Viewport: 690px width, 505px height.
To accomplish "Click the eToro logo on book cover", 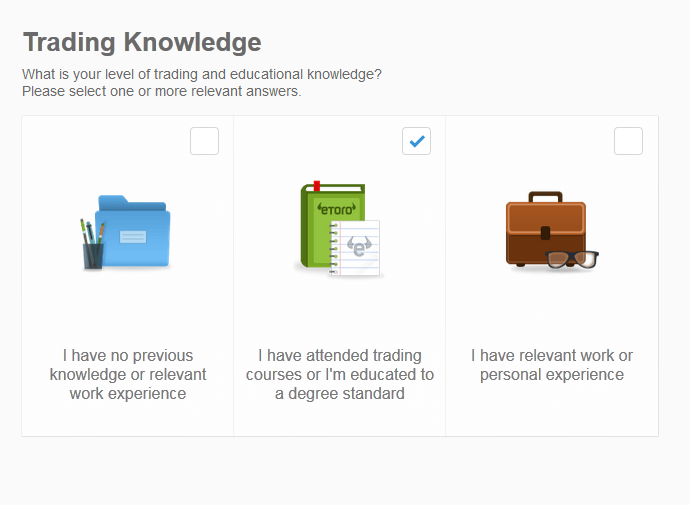I will [x=337, y=209].
